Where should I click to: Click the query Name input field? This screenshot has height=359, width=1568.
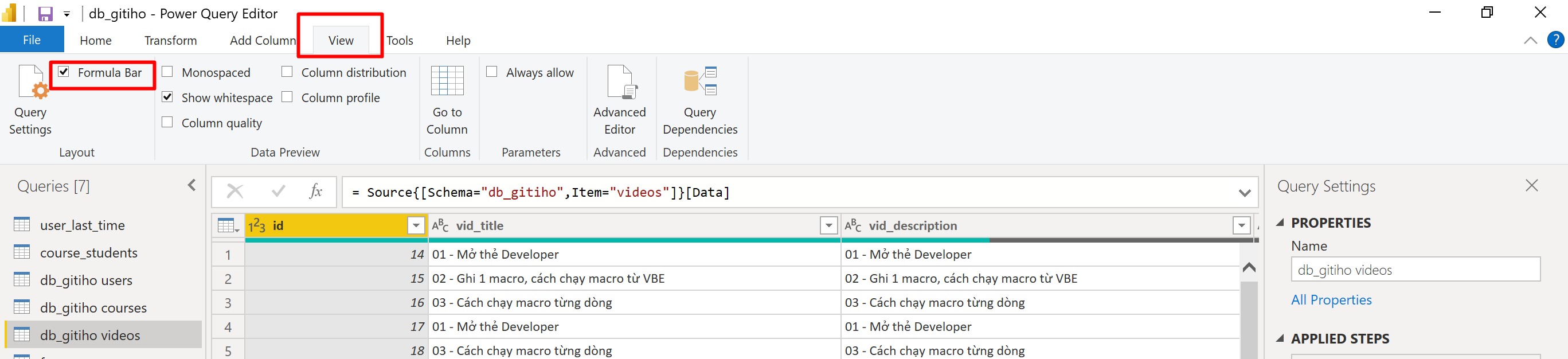point(1415,270)
